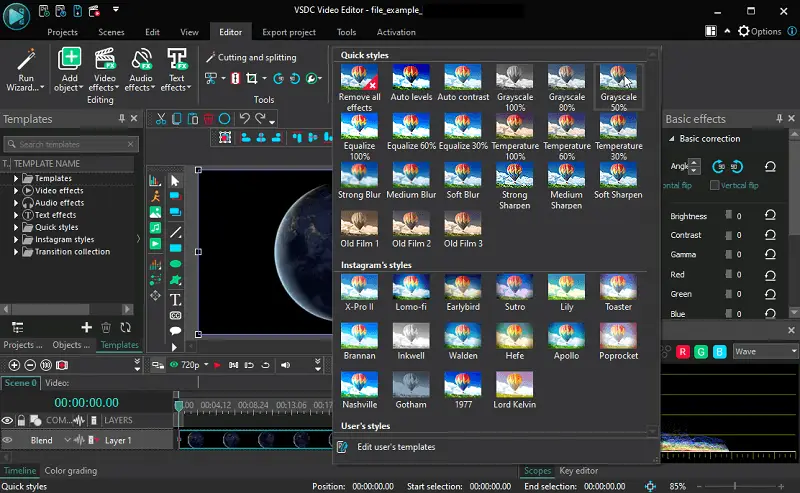
Task: Reset Brightness value icon
Action: point(770,215)
